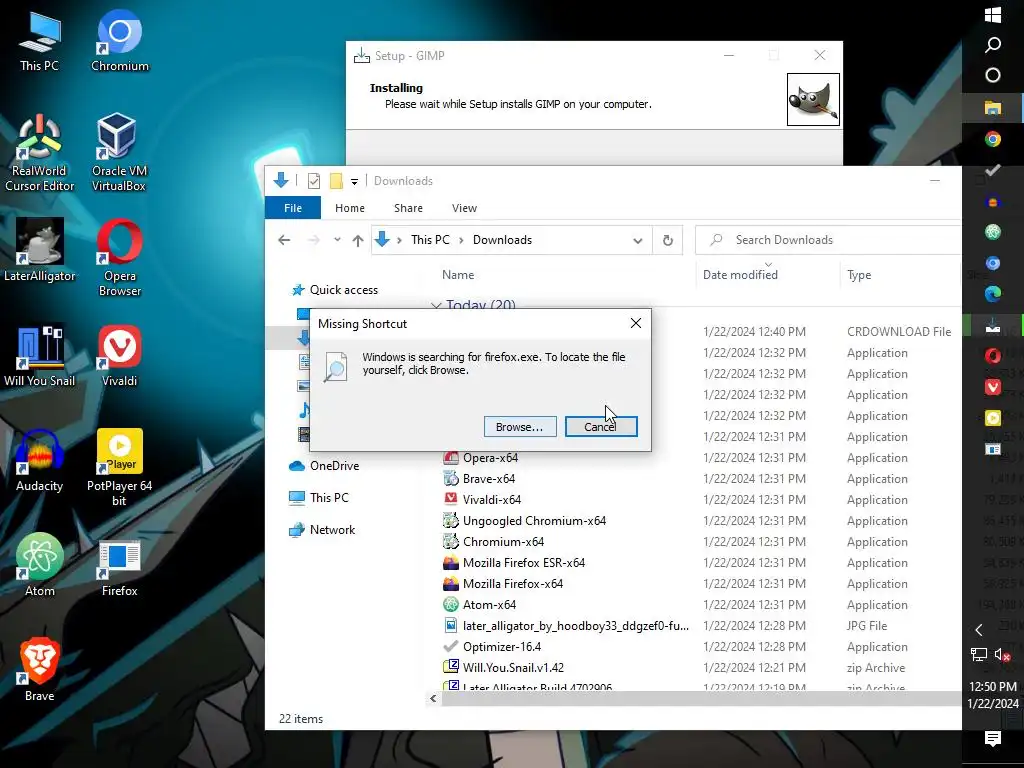This screenshot has height=768, width=1024.
Task: Select Atom desktop shortcut
Action: coord(39,566)
